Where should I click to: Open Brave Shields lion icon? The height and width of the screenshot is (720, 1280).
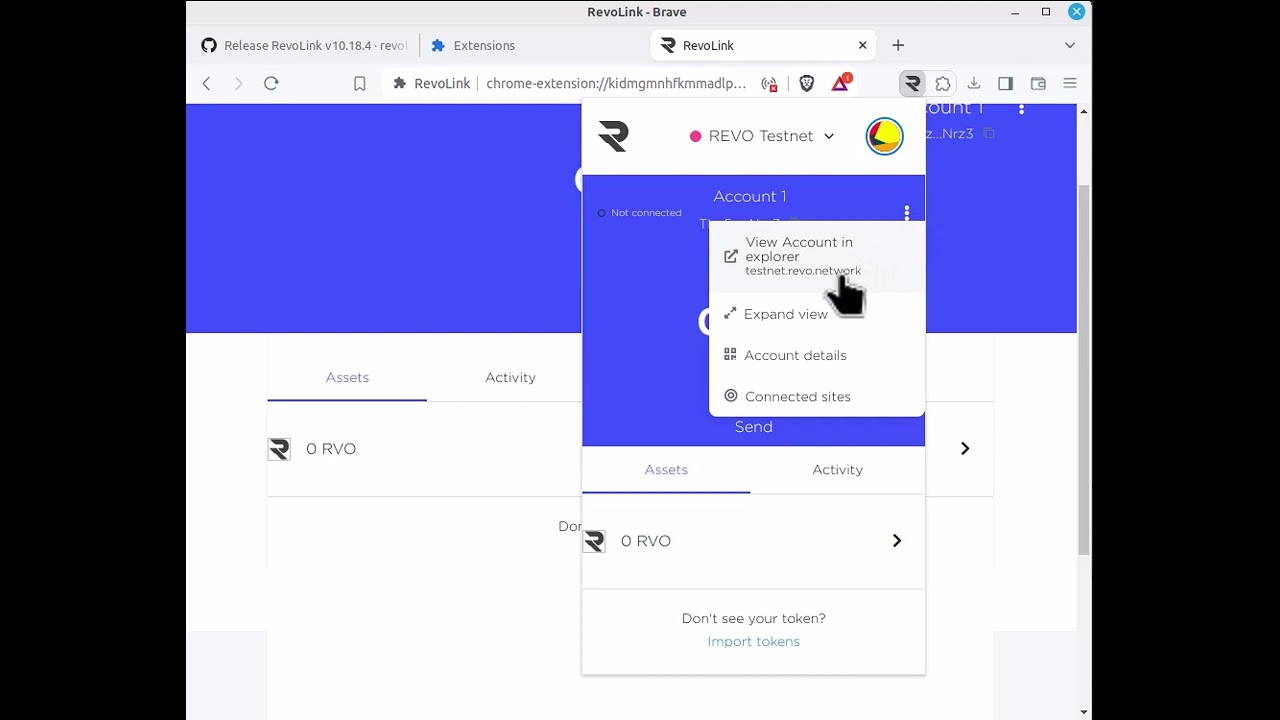(807, 84)
